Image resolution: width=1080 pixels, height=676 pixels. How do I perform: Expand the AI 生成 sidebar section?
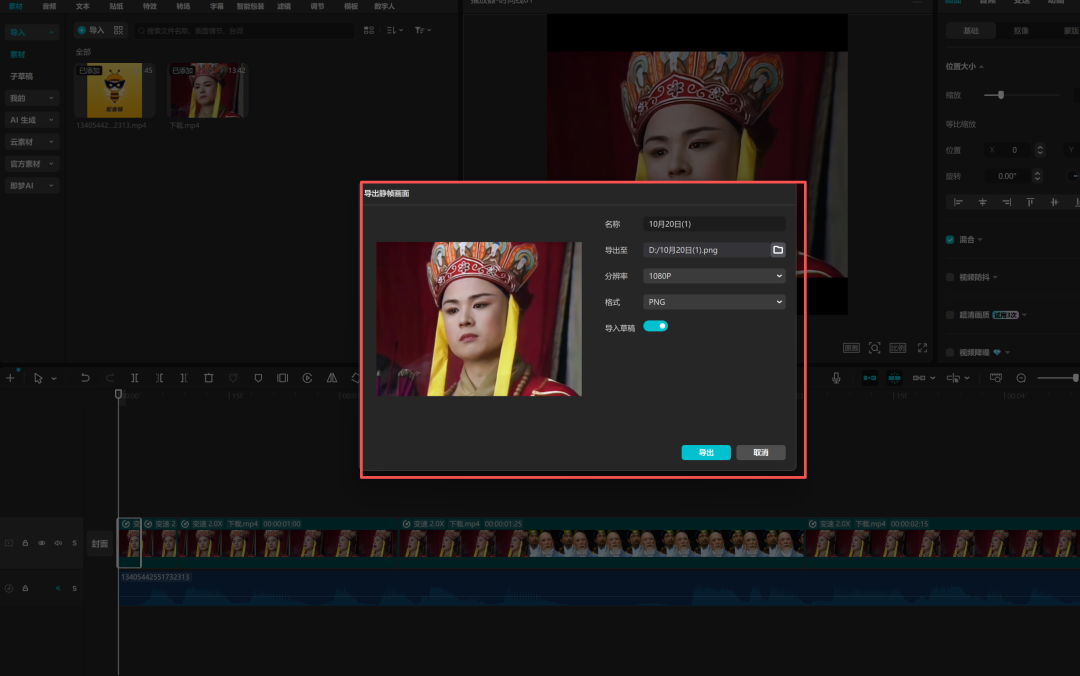(32, 120)
